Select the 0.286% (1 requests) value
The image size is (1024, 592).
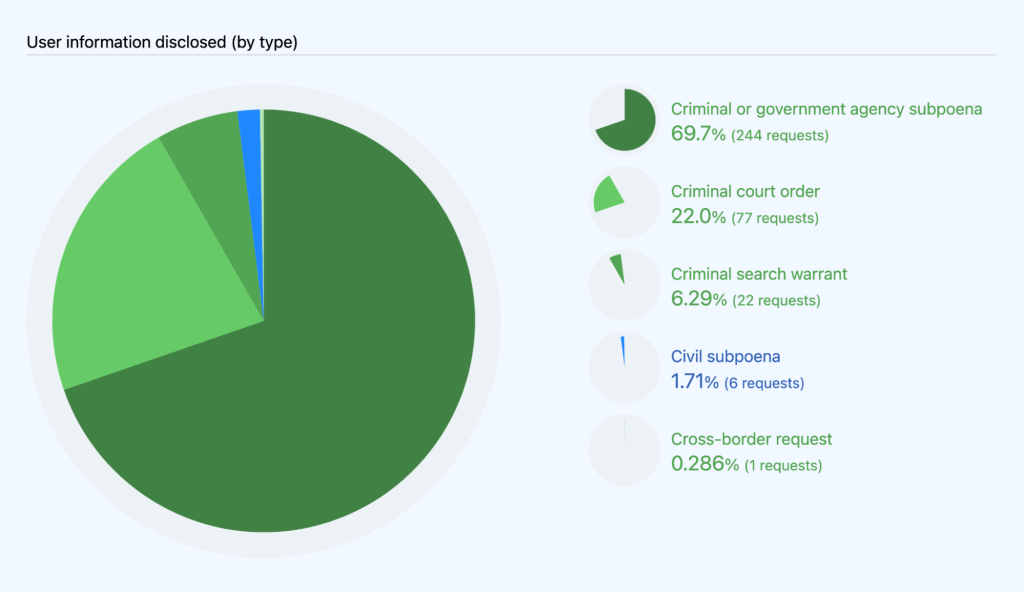[x=746, y=464]
